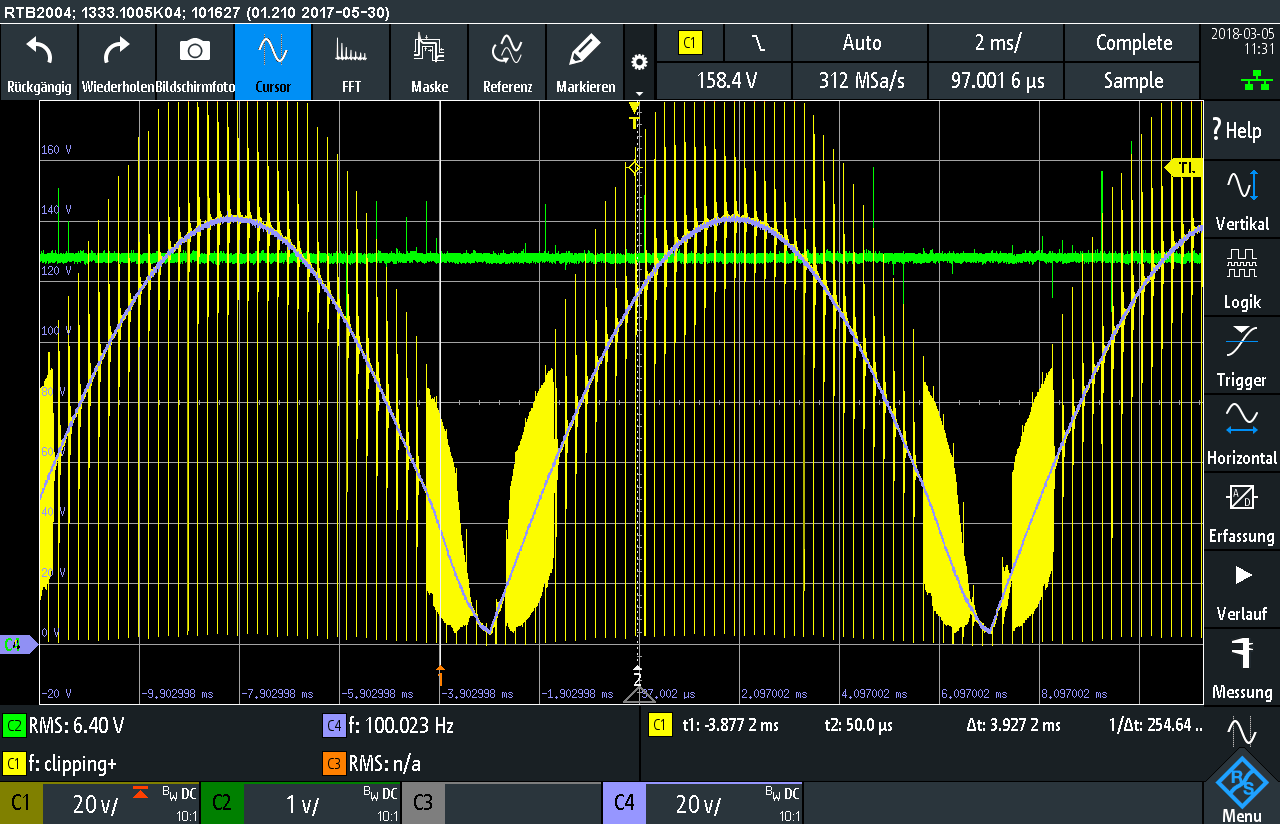1280x824 pixels.
Task: Click the C1 overload indicator arrow
Action: click(141, 792)
